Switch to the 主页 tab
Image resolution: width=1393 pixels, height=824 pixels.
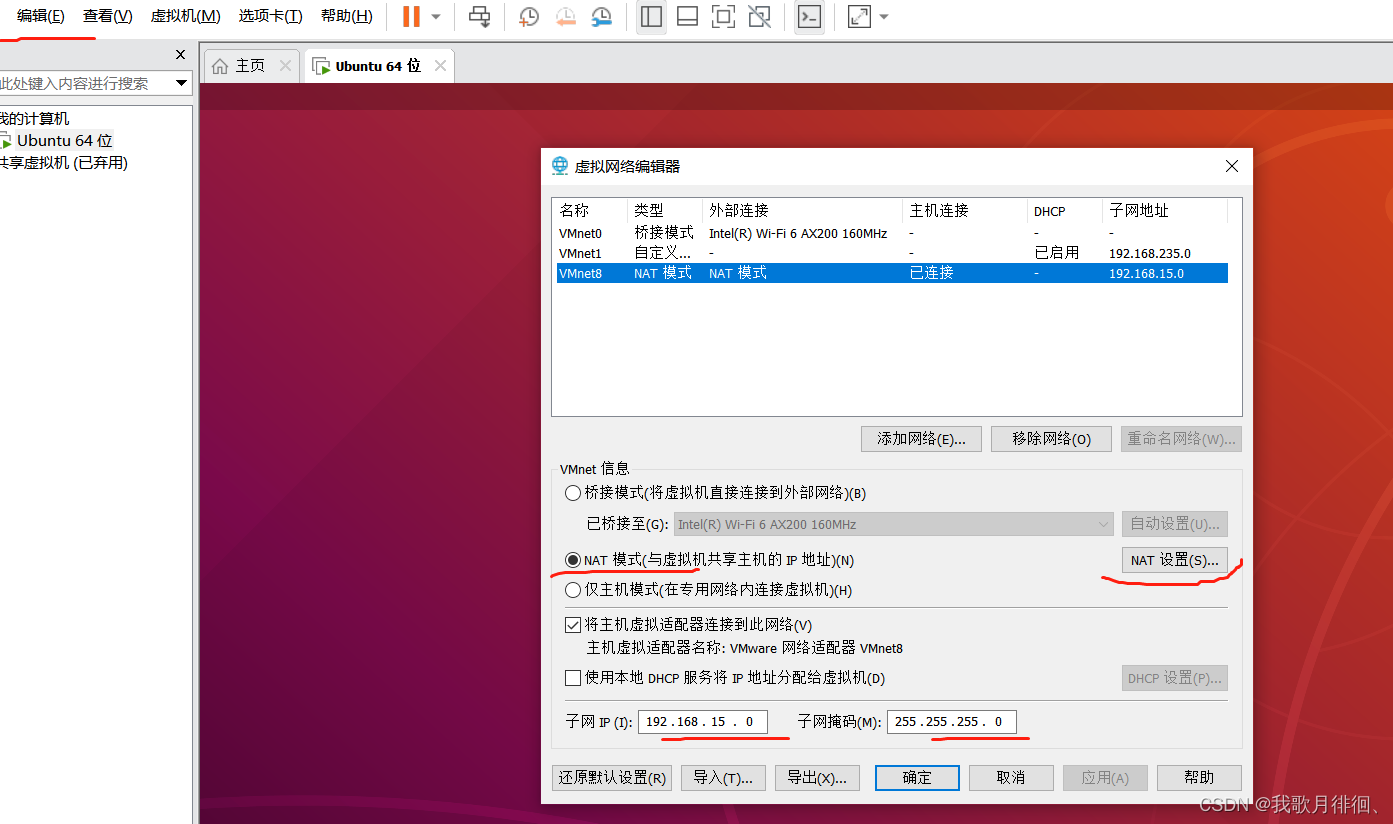[250, 64]
